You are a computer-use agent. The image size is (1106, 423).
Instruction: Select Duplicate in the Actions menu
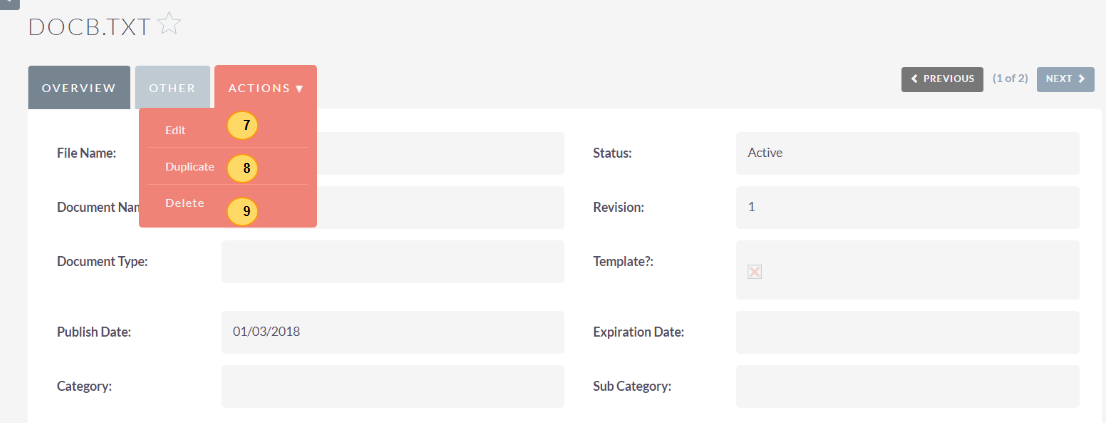tap(190, 167)
